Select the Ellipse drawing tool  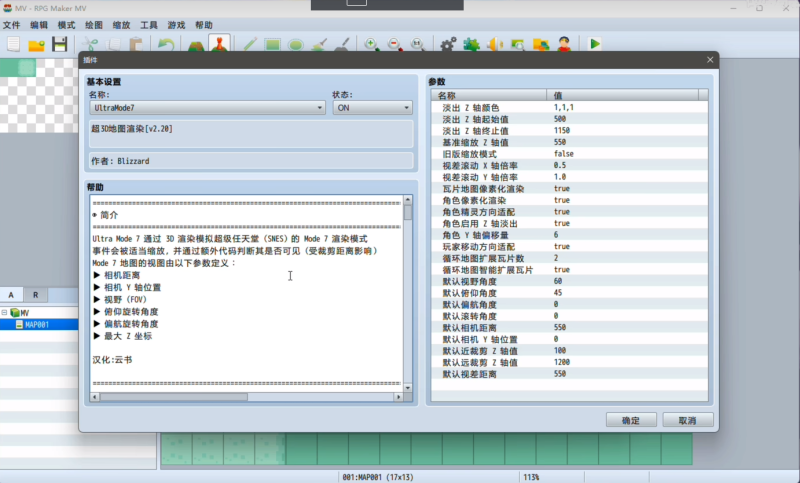tap(295, 44)
